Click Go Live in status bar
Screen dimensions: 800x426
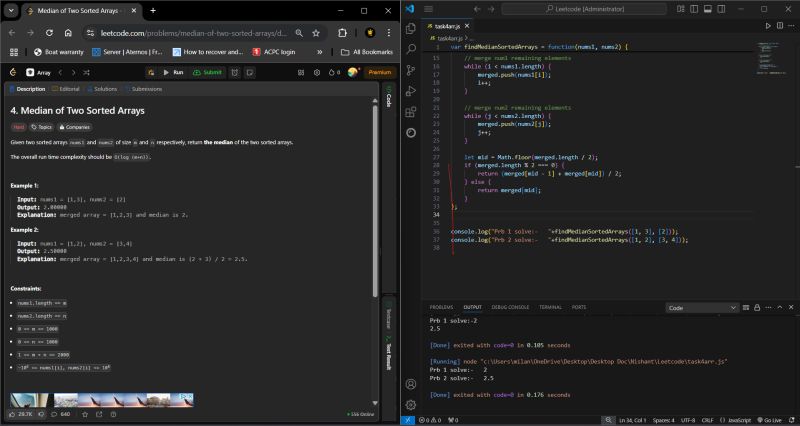[769, 420]
